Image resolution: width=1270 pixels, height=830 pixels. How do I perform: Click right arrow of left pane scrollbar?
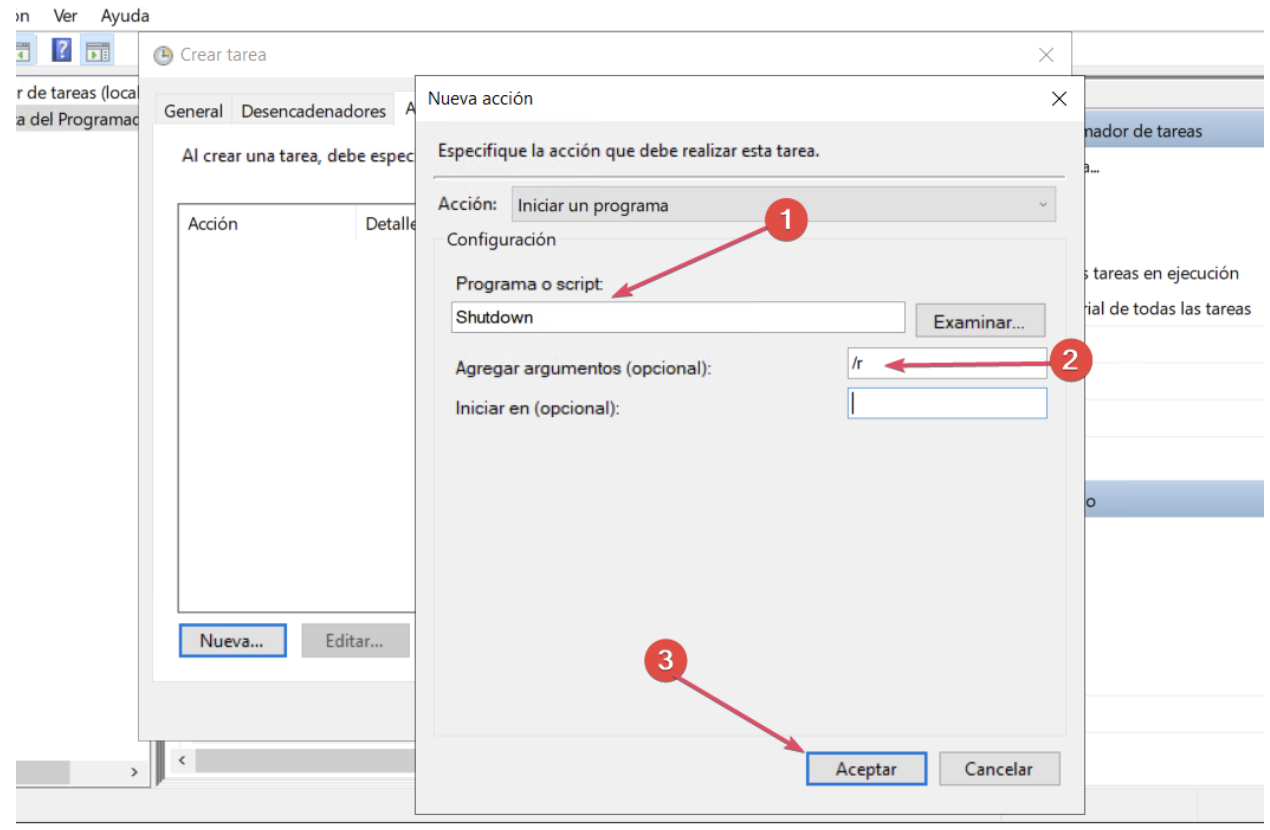(x=134, y=772)
